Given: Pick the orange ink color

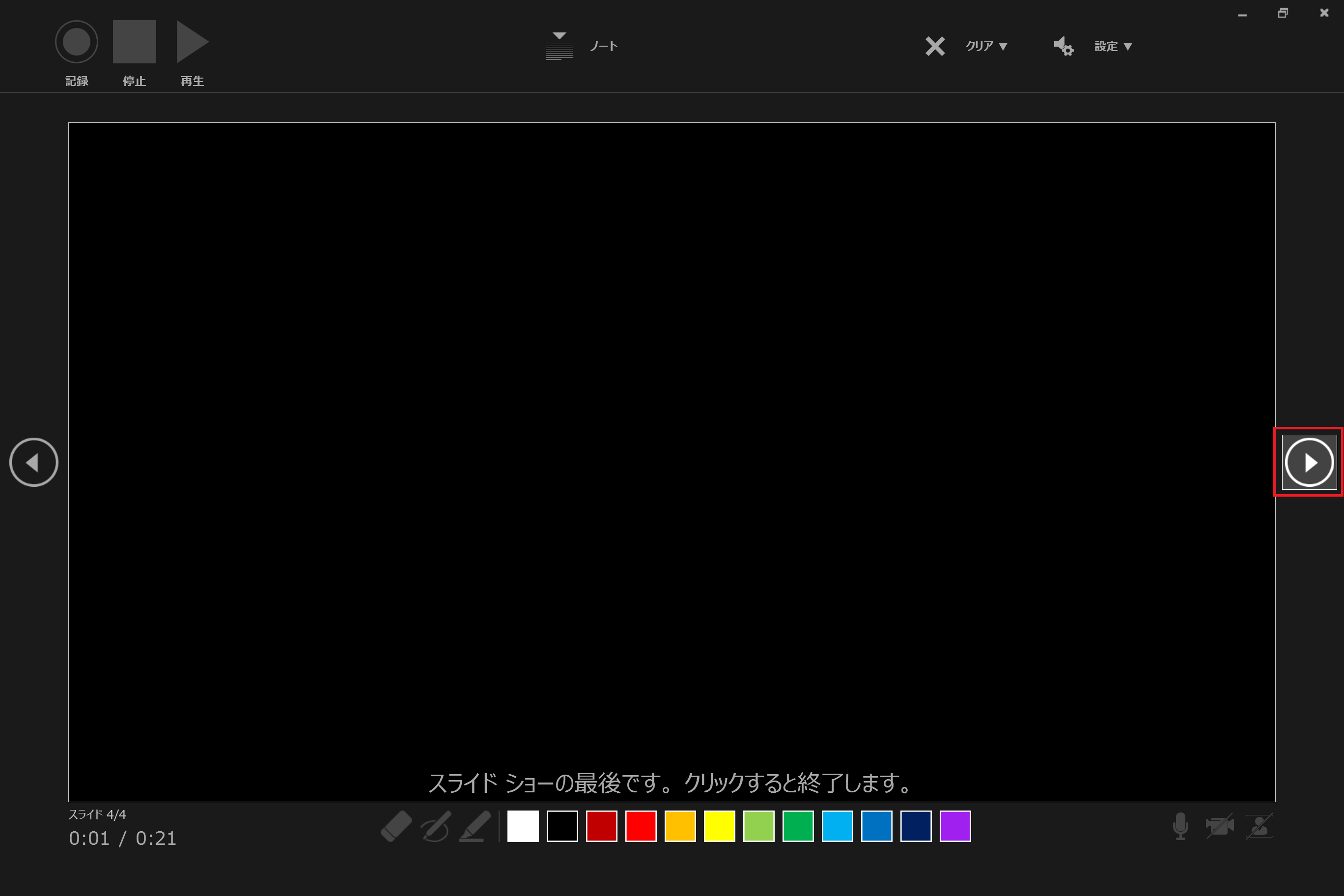Looking at the screenshot, I should (680, 826).
